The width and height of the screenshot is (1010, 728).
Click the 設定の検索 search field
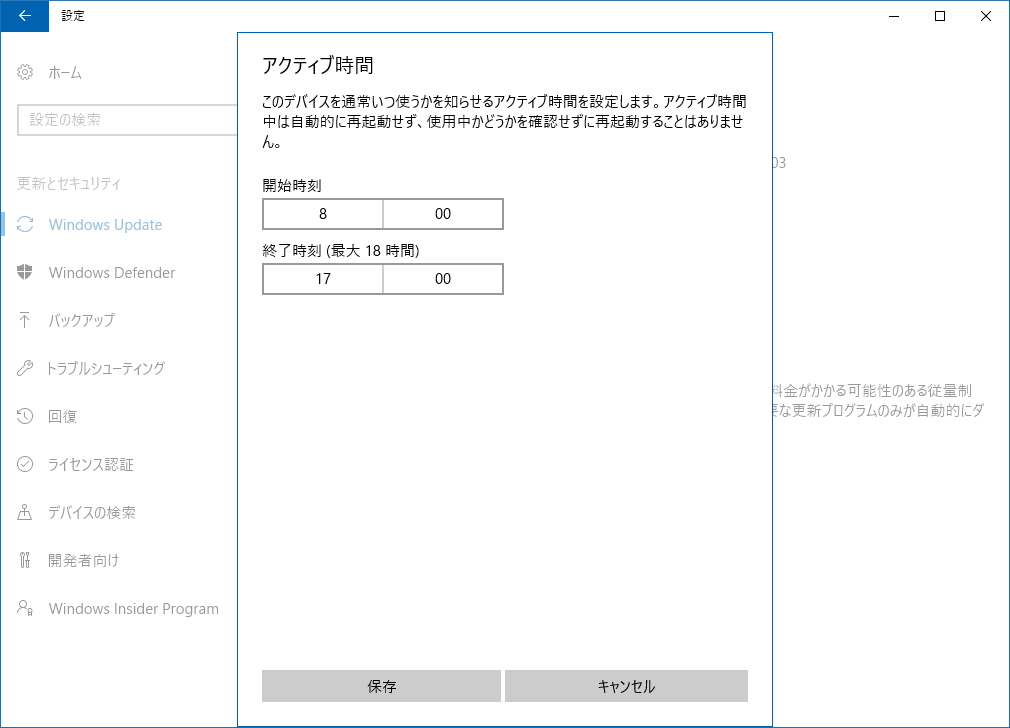[x=130, y=120]
